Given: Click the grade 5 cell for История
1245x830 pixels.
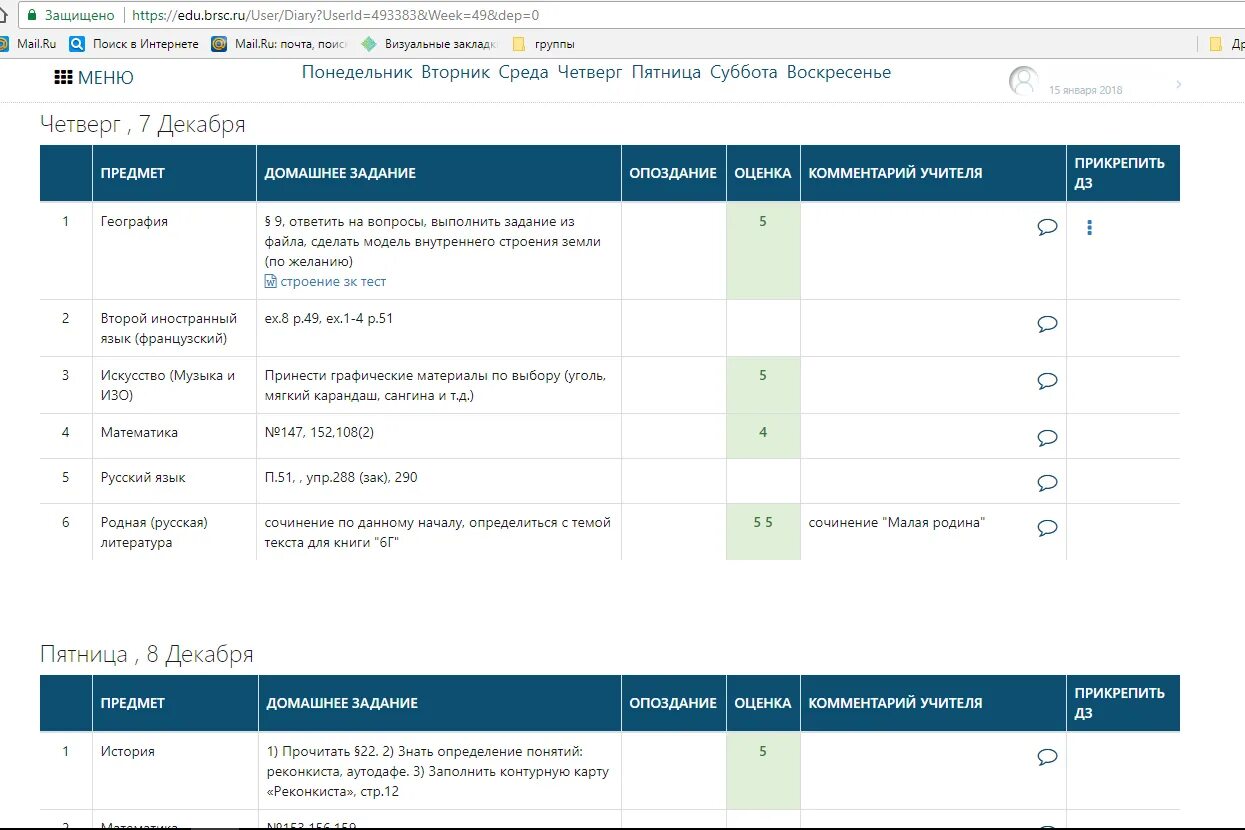Looking at the screenshot, I should coord(763,771).
